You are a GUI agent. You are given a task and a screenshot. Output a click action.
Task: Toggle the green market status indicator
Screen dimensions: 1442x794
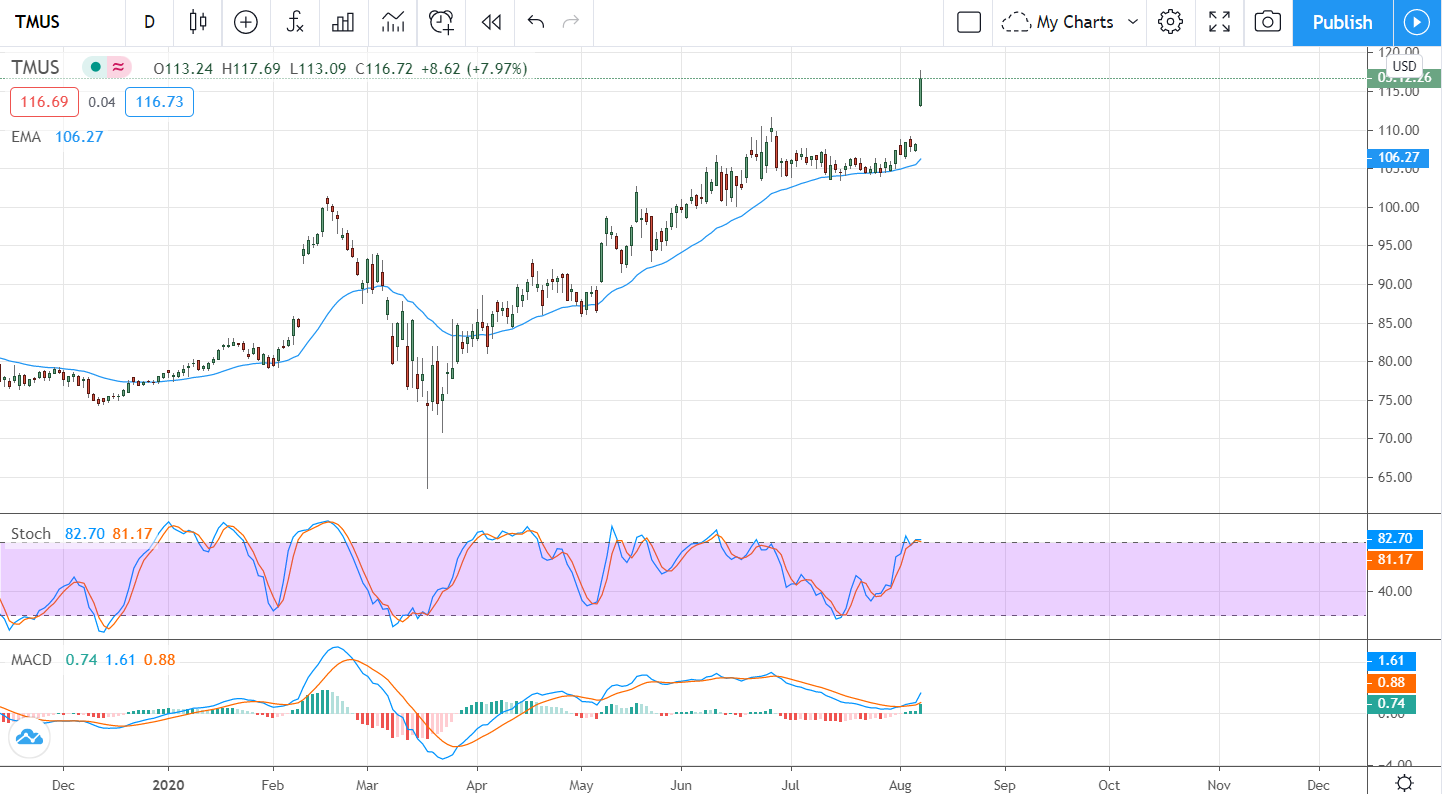click(x=96, y=67)
